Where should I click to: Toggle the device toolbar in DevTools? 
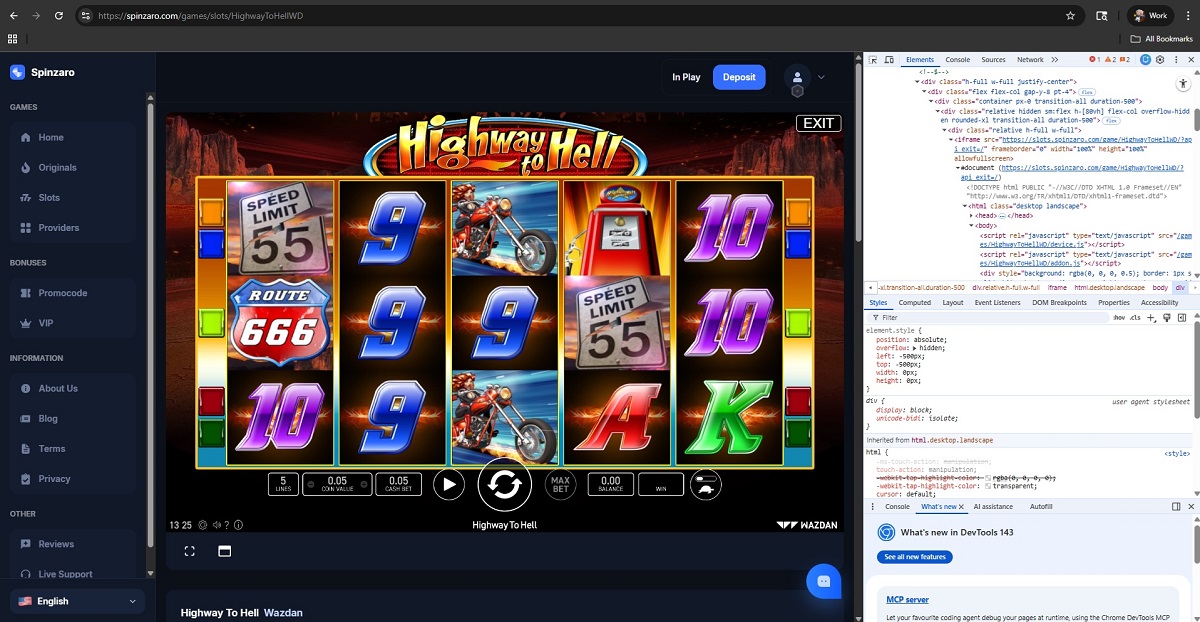pos(888,60)
